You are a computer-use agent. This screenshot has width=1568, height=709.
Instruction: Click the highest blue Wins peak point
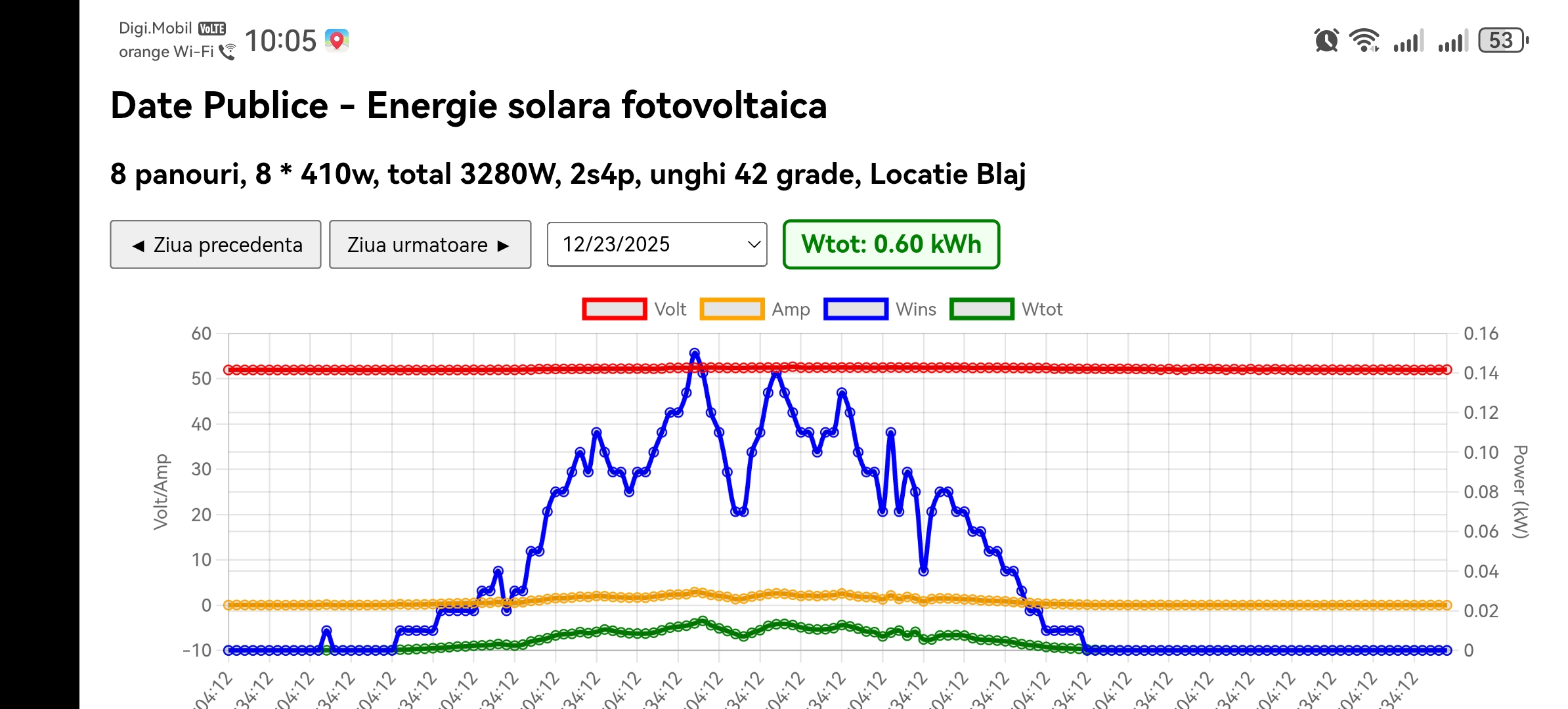tap(695, 353)
